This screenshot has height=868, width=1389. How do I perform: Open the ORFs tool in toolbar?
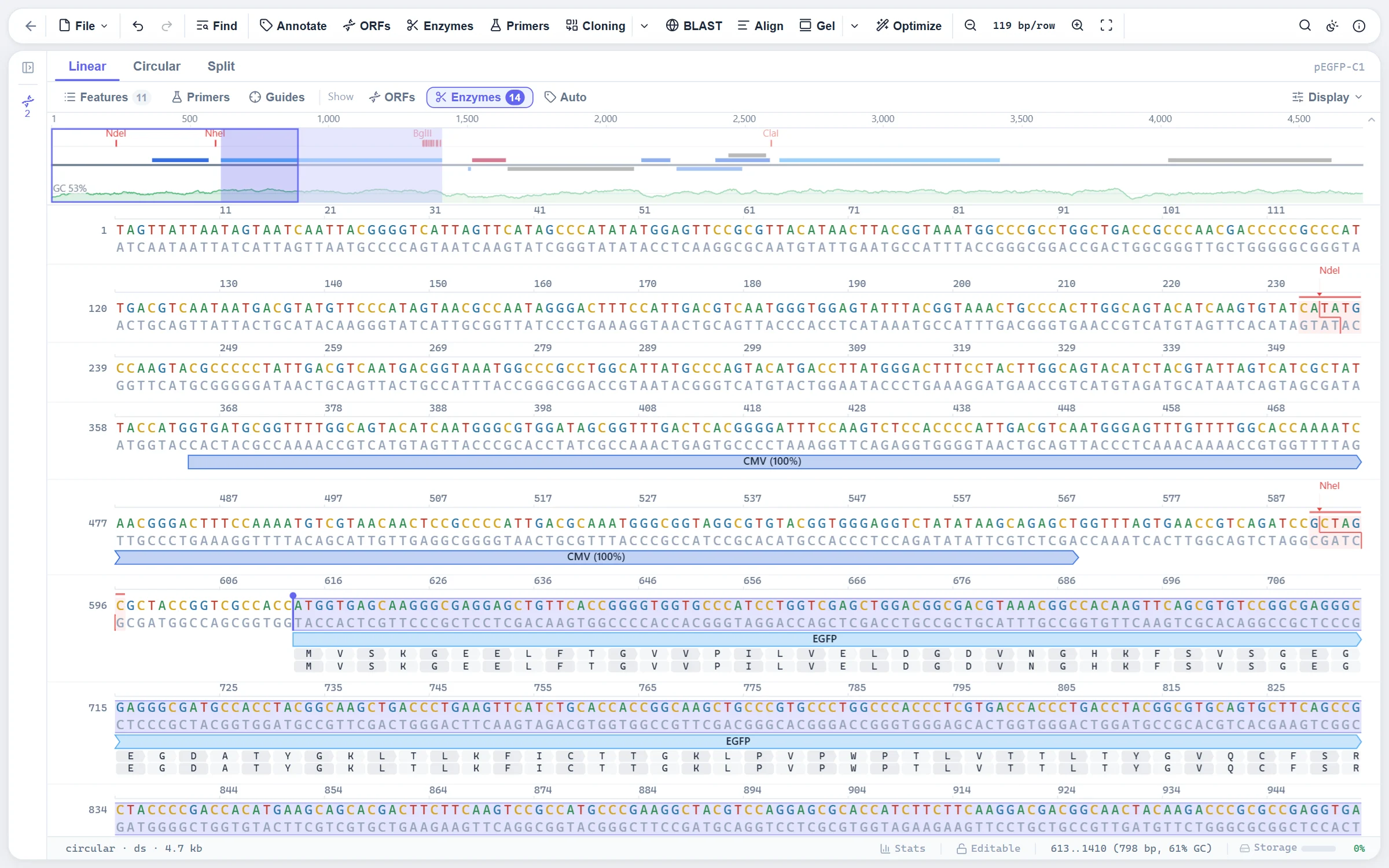367,26
